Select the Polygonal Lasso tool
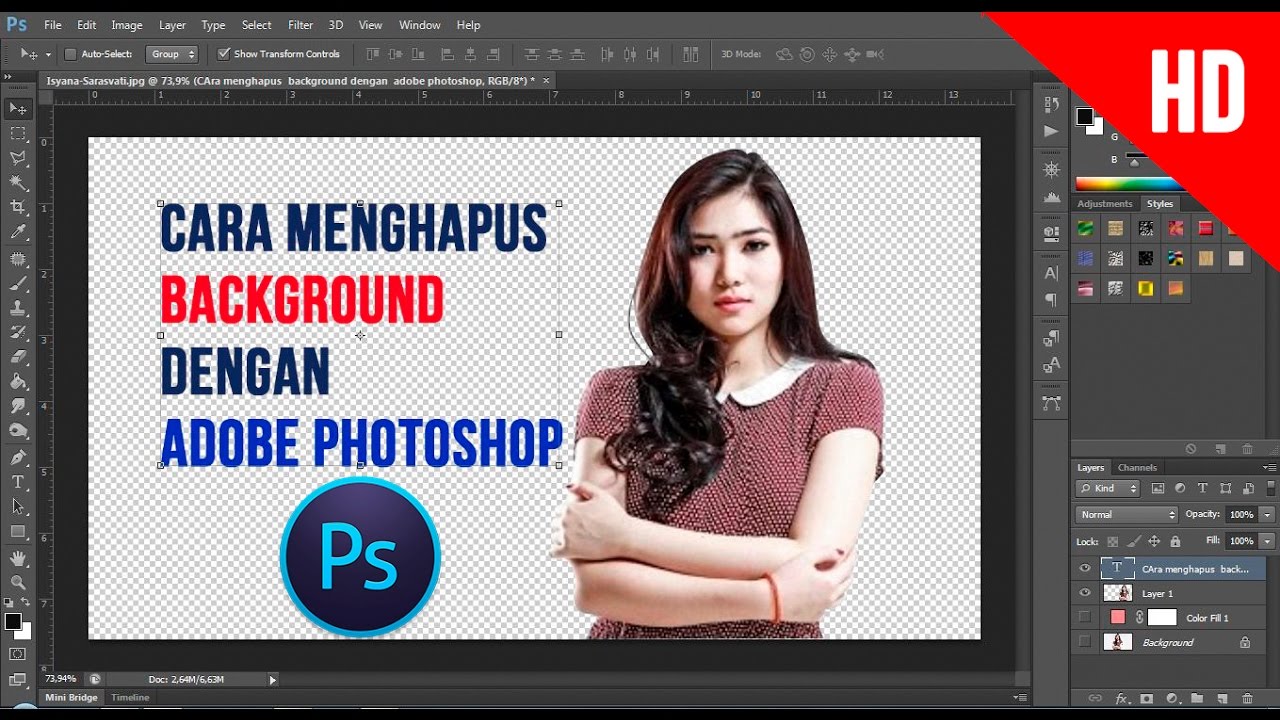Screen dimensions: 1280x720 (x=18, y=158)
